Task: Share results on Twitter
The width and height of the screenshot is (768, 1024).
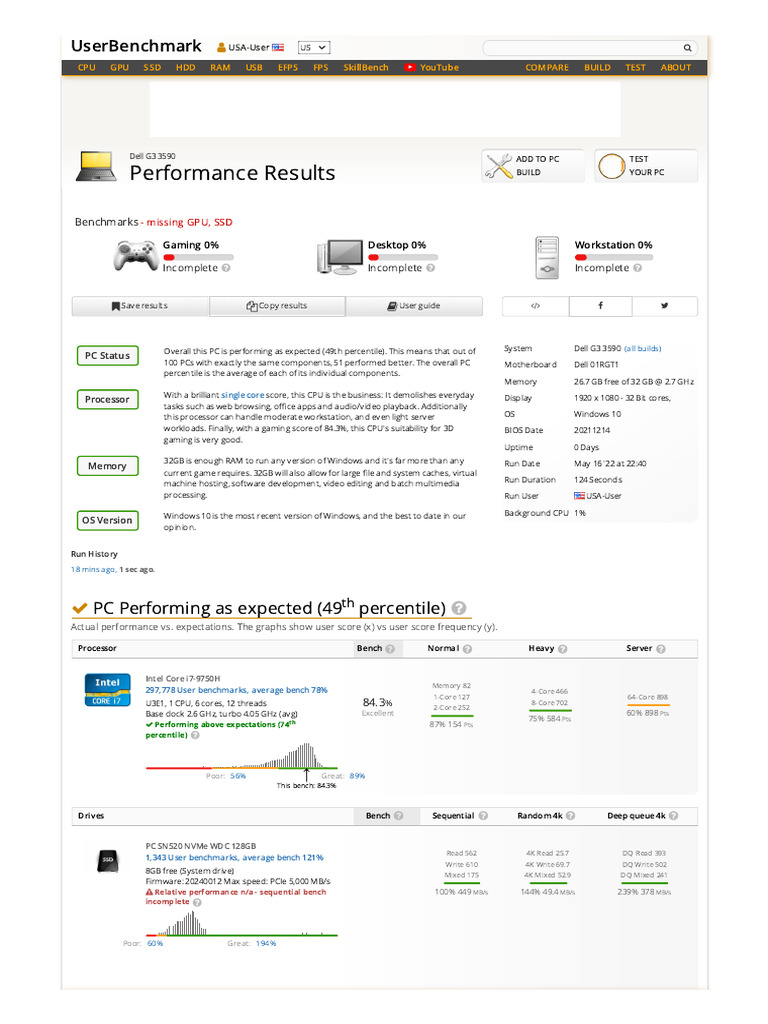Action: point(665,306)
